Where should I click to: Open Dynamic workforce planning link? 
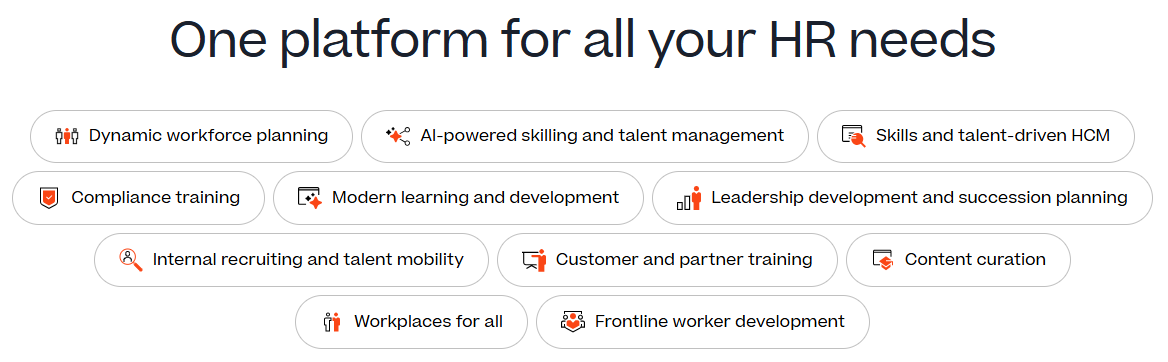click(191, 136)
